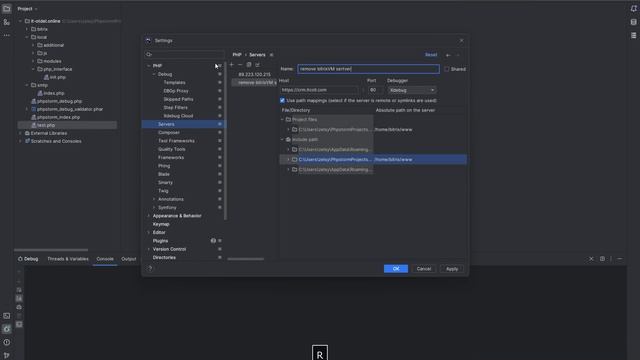This screenshot has width=640, height=360.
Task: Go back using Settings back arrow
Action: 449,55
